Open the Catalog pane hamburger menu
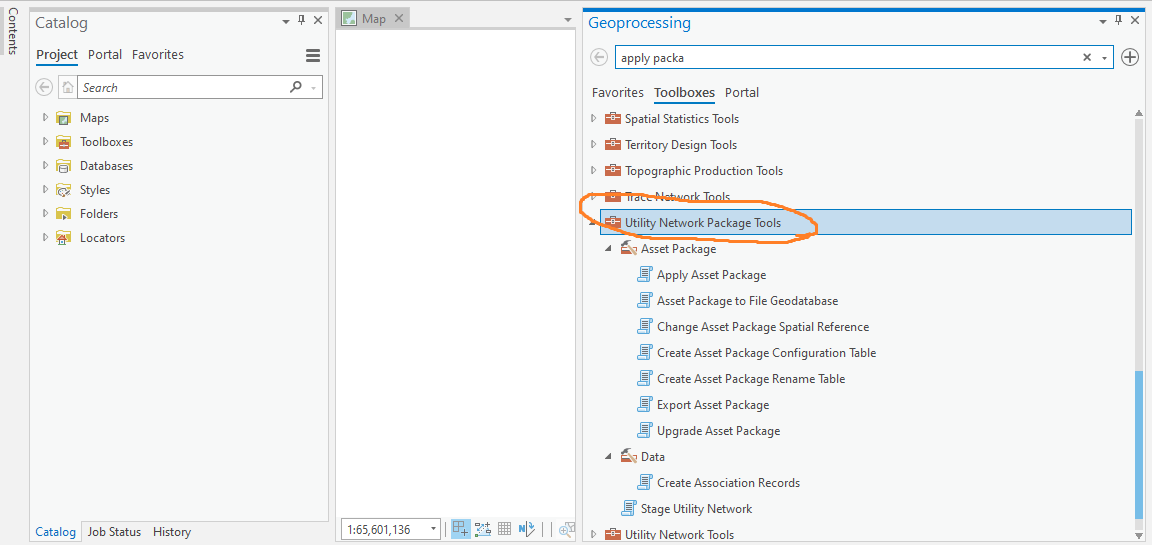1152x545 pixels. 313,55
